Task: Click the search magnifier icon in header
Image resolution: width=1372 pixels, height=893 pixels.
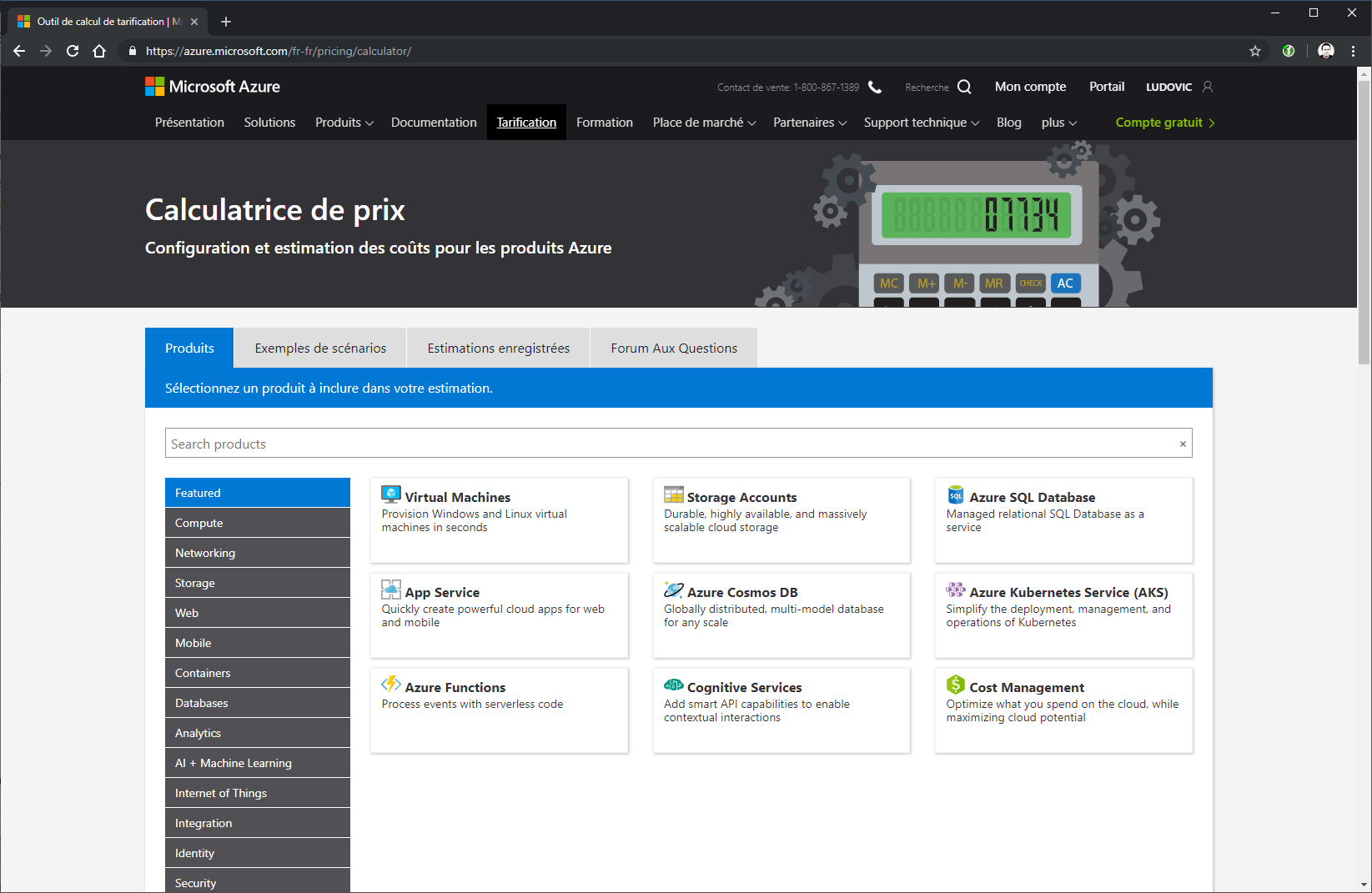Action: (964, 87)
